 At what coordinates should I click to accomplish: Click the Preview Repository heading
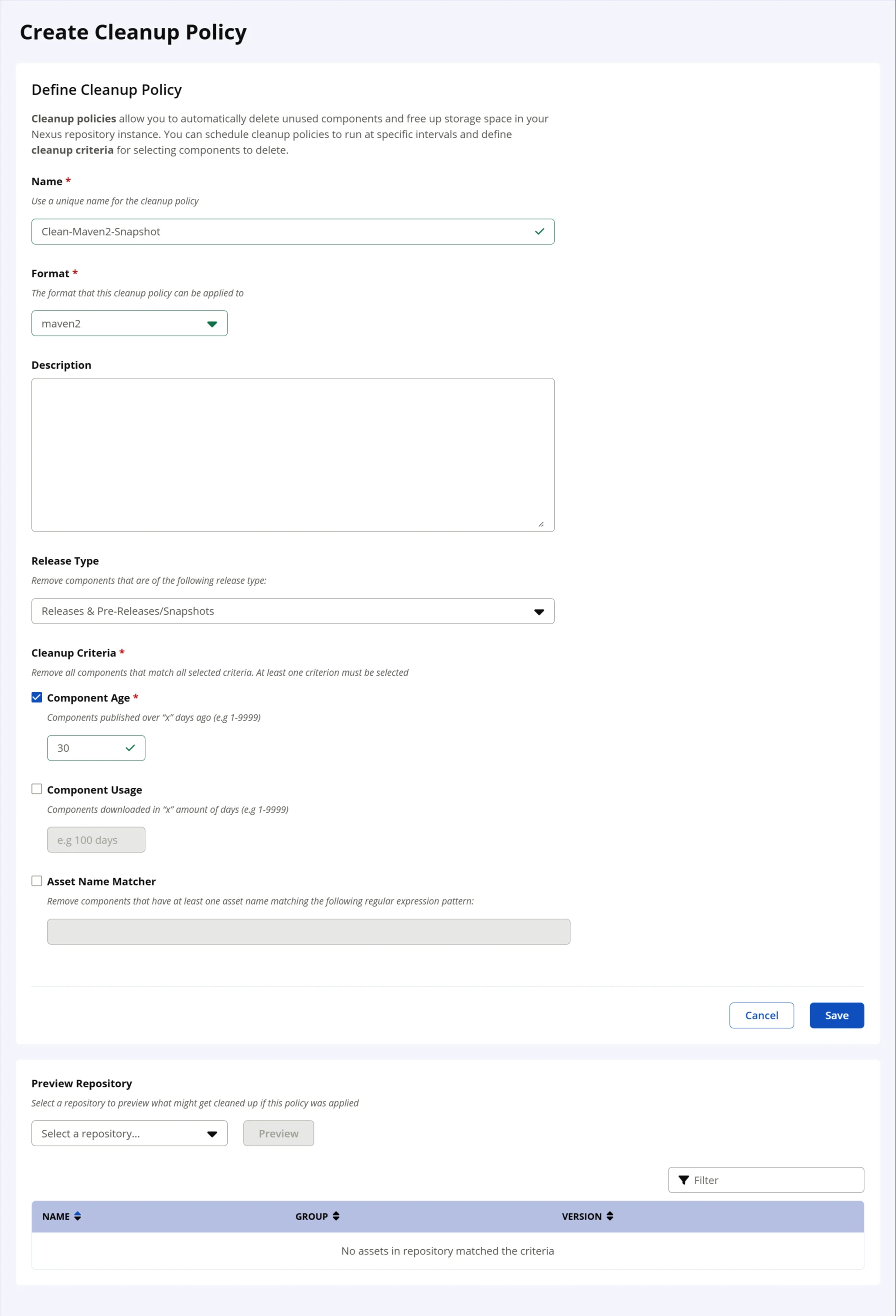click(82, 1083)
